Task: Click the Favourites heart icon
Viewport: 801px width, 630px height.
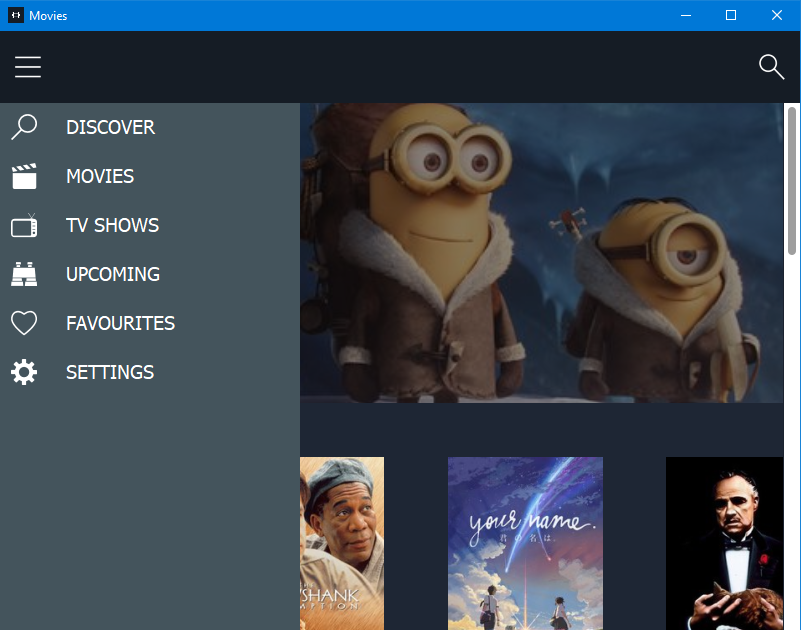Action: pyautogui.click(x=24, y=323)
